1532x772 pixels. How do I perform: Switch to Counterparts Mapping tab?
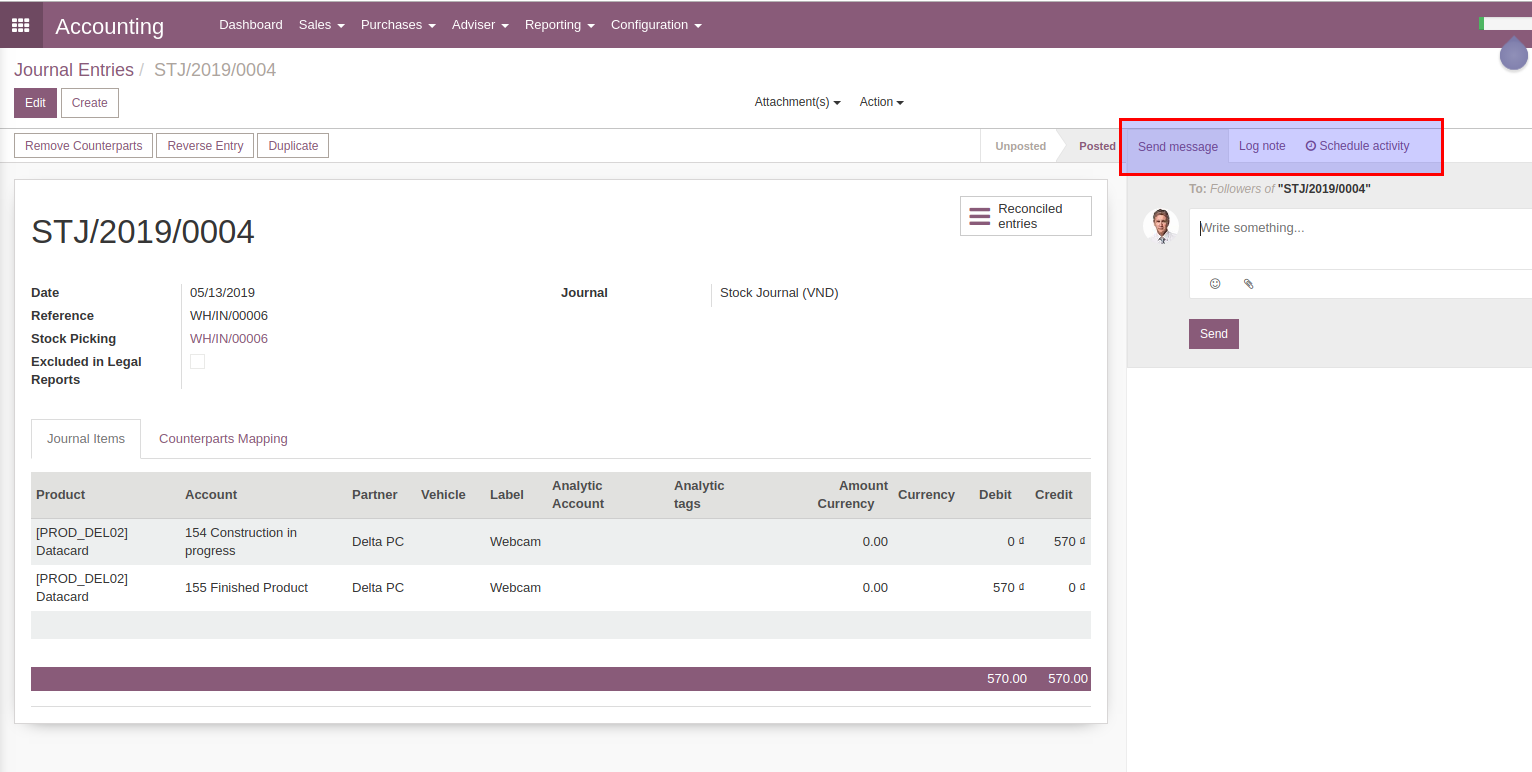pos(223,439)
